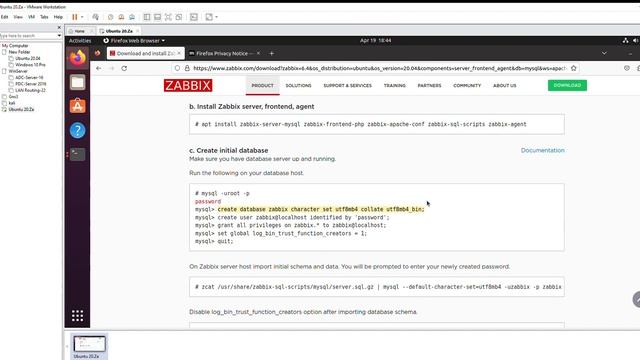Screen dimensions: 640x360
Task: Open the VMware VM menu
Action: [x=31, y=17]
